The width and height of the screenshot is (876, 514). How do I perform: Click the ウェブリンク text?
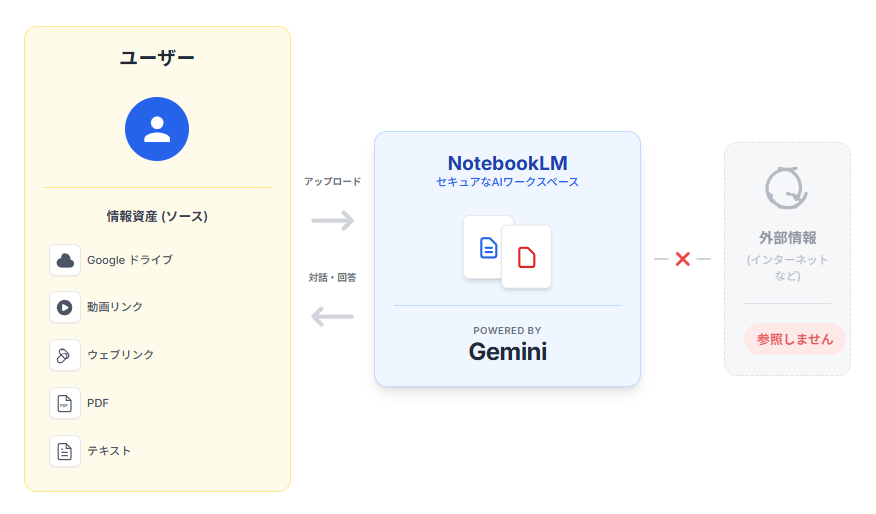120,355
